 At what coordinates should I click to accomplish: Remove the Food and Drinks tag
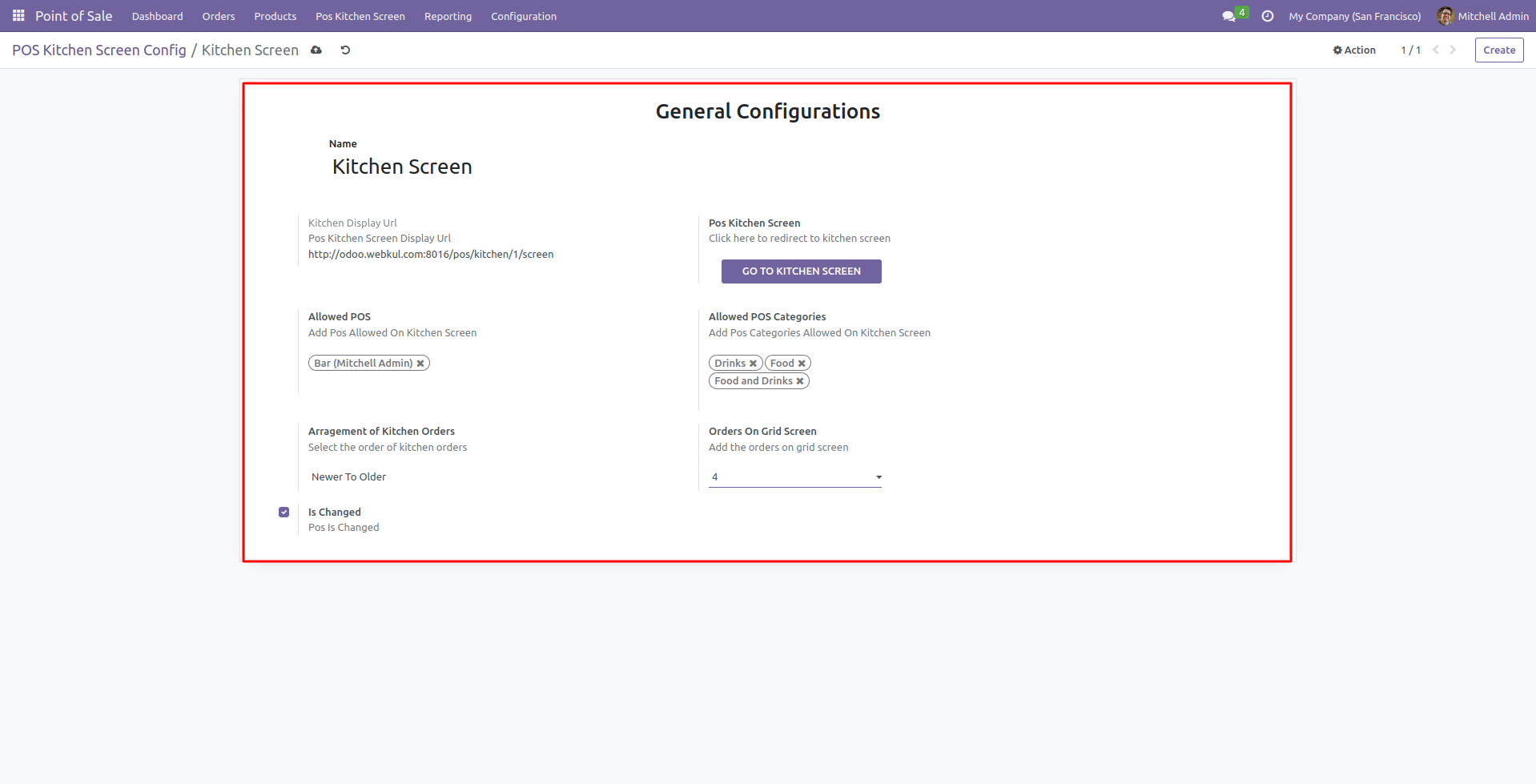[800, 381]
